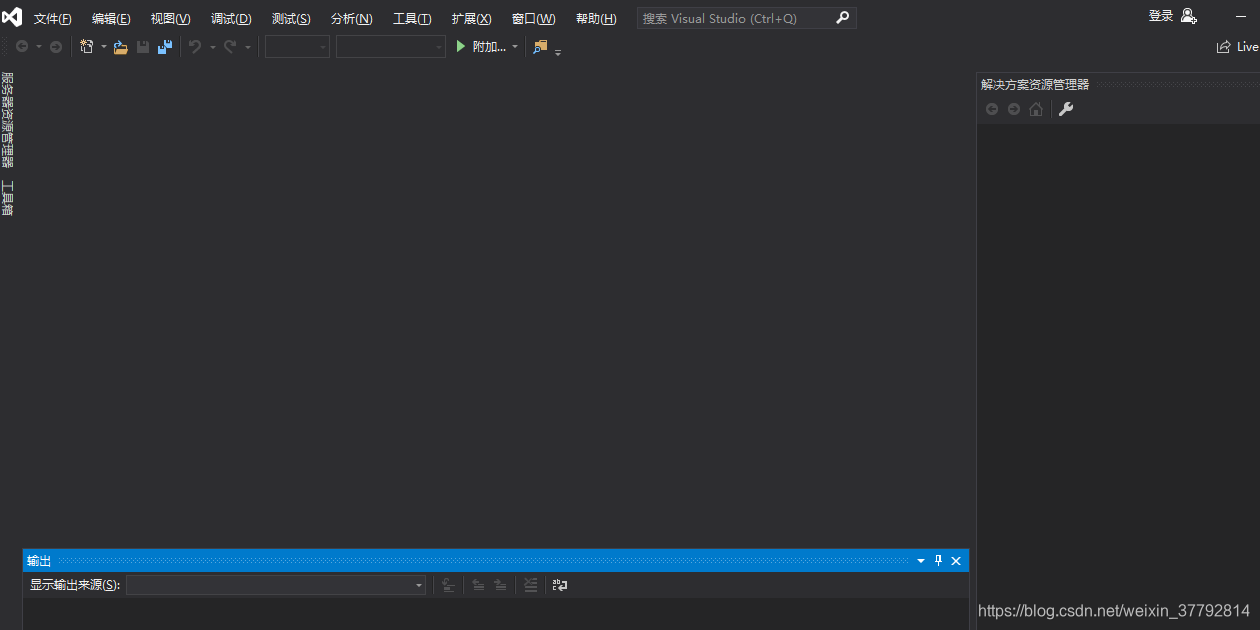Viewport: 1260px width, 630px height.
Task: Click the Visual Studio logo icon
Action: tap(12, 17)
